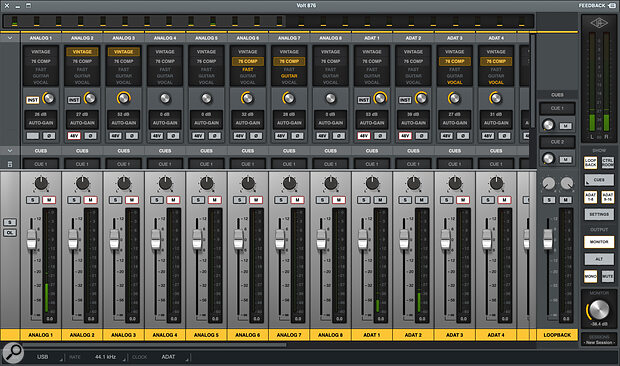Click the large Monitor volume knob

tap(599, 309)
